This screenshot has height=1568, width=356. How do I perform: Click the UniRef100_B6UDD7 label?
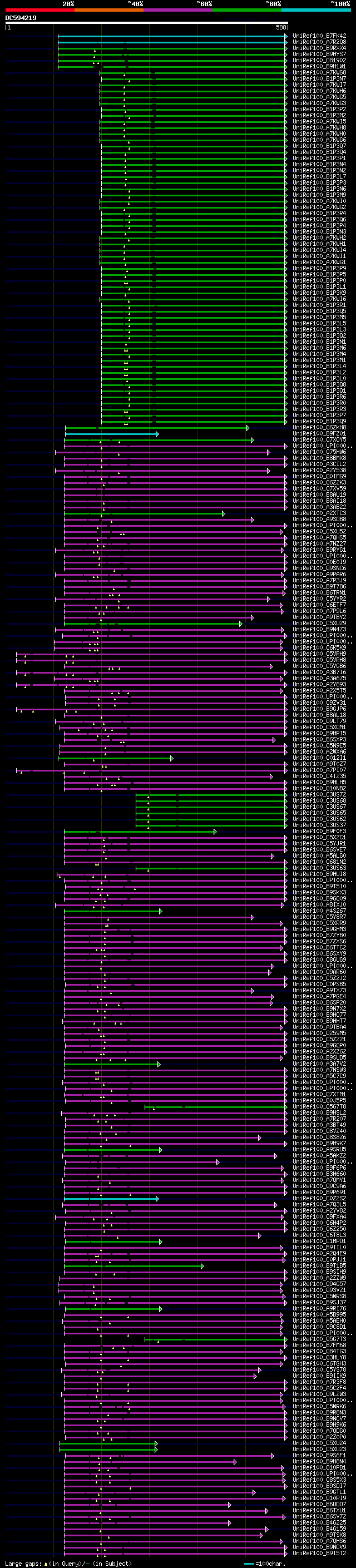coord(319,1505)
